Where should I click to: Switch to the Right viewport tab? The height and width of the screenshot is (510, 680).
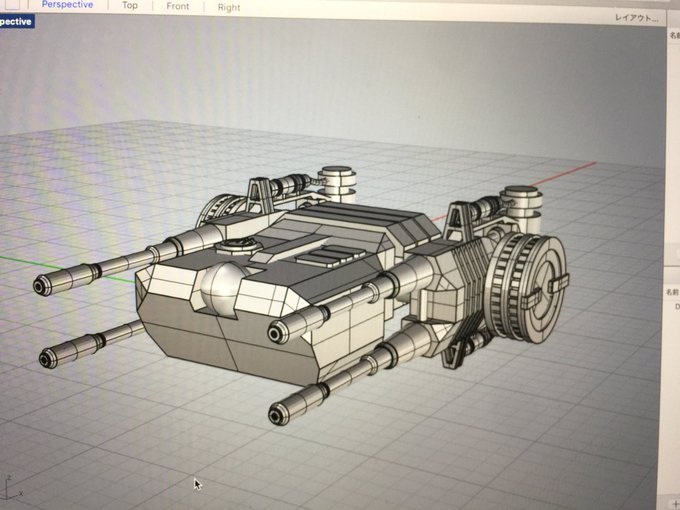229,7
